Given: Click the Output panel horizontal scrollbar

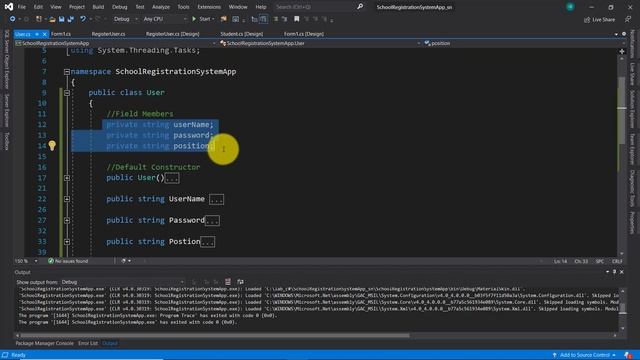Looking at the screenshot, I should 215,336.
